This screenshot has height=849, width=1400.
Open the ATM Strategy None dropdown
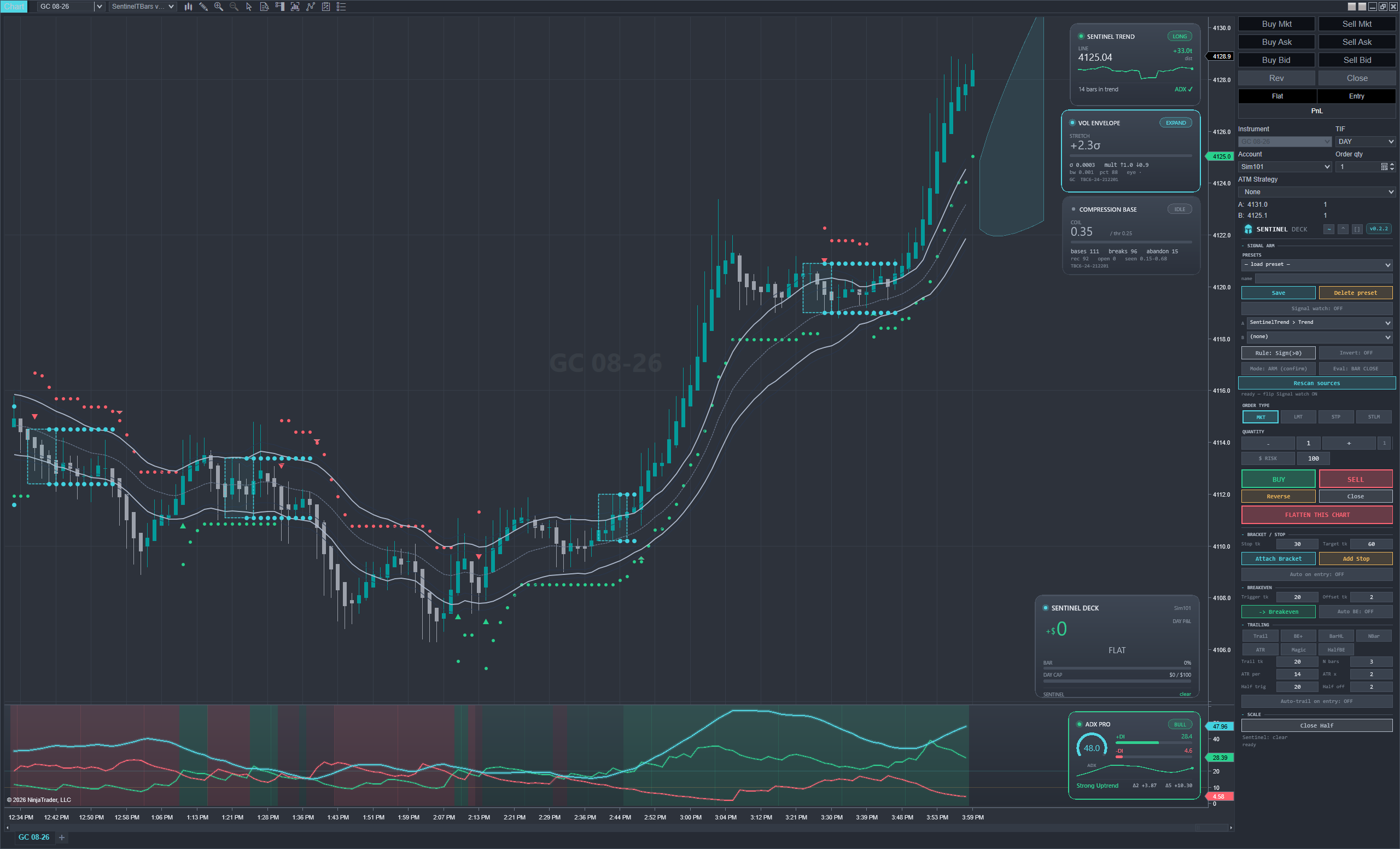[x=1317, y=192]
